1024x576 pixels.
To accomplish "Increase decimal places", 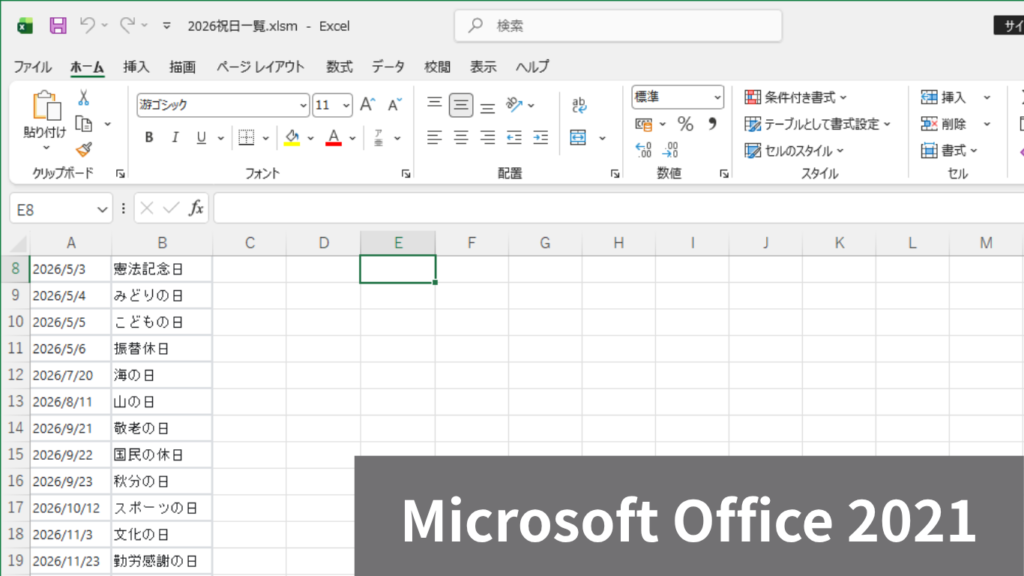I will (x=643, y=150).
